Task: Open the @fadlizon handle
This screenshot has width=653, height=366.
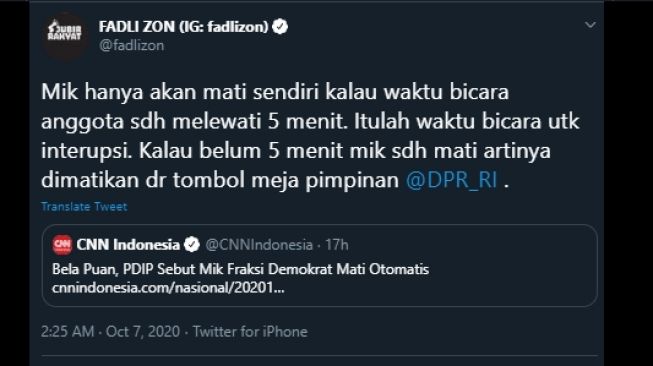Action: tap(131, 45)
